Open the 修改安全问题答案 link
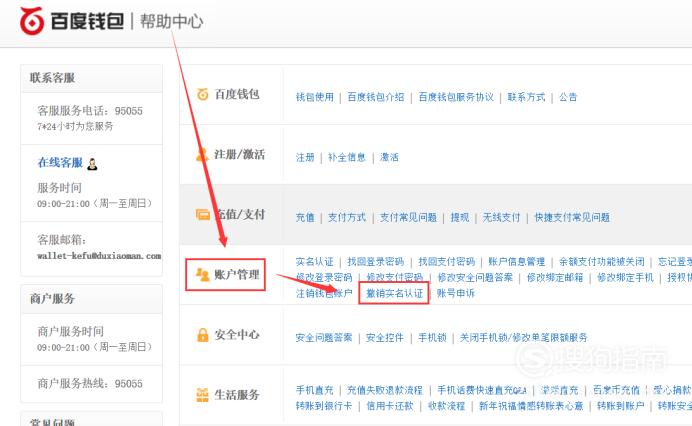 (x=475, y=277)
